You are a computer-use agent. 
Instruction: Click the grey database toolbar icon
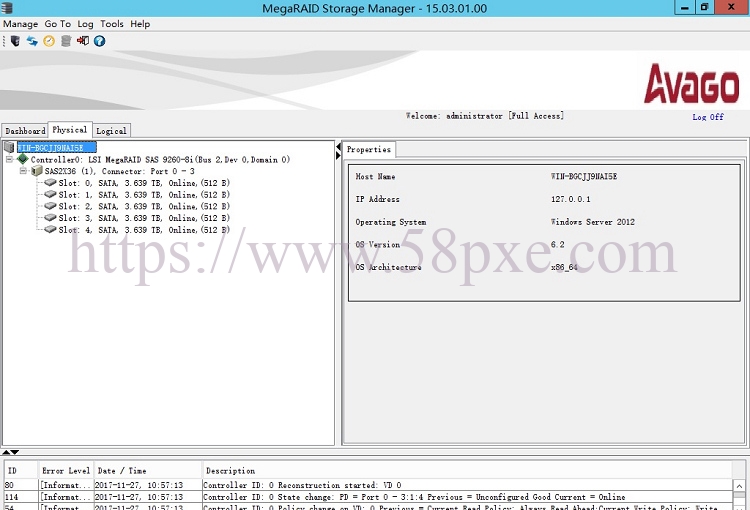66,41
